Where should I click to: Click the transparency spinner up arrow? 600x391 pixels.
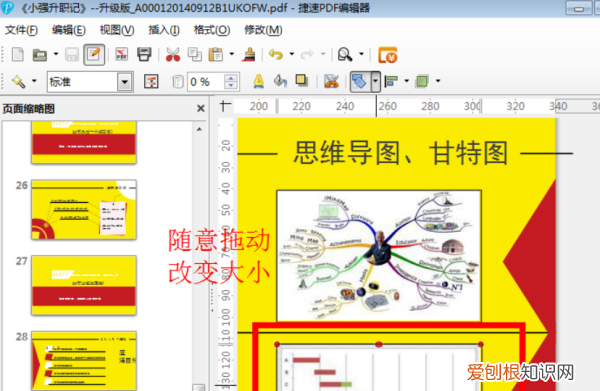click(x=231, y=78)
